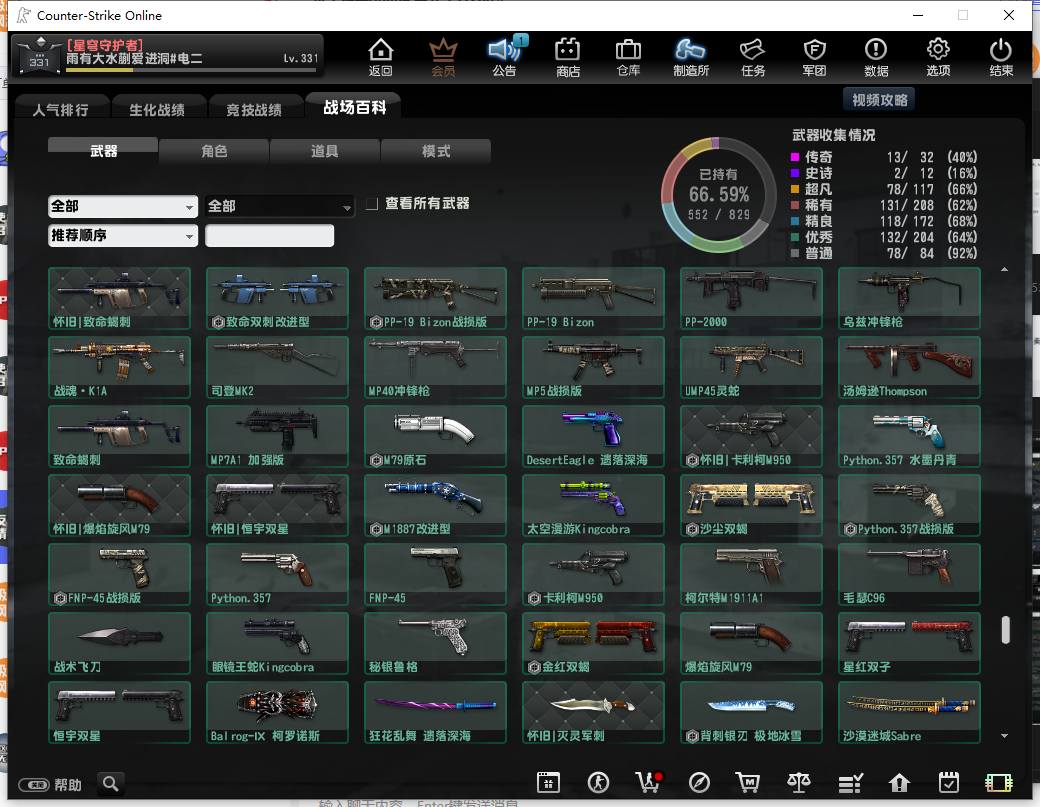Select the 战术飞刀 knife card
This screenshot has width=1040, height=807.
pos(119,643)
